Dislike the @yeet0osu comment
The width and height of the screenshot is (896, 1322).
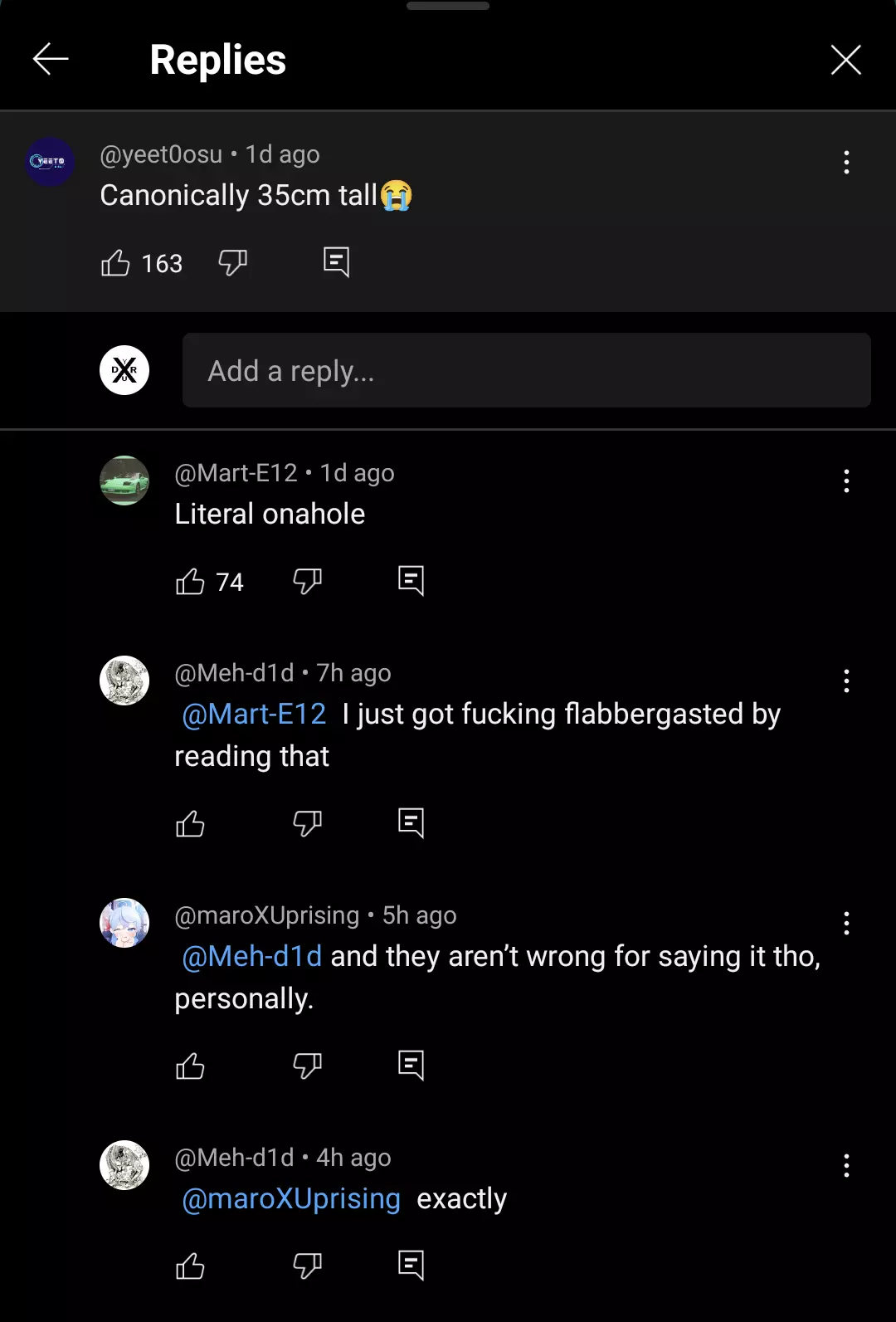(232, 263)
